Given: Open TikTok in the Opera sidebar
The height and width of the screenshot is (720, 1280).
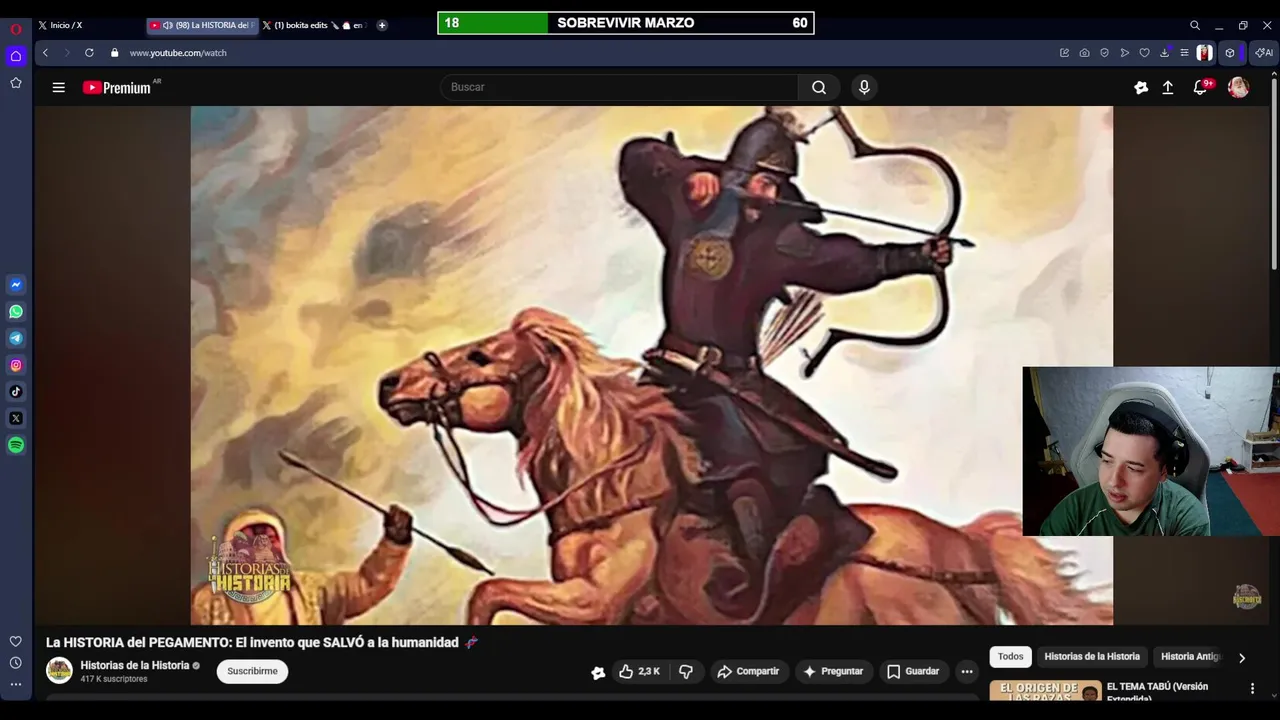Looking at the screenshot, I should 16,392.
